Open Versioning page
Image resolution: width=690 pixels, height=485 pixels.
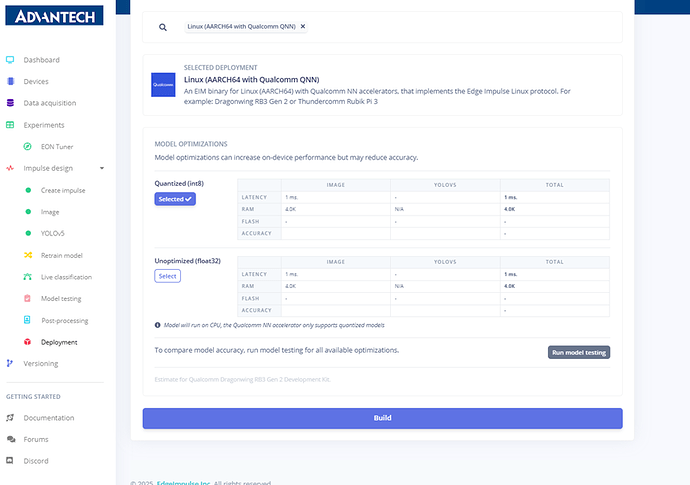click(41, 364)
